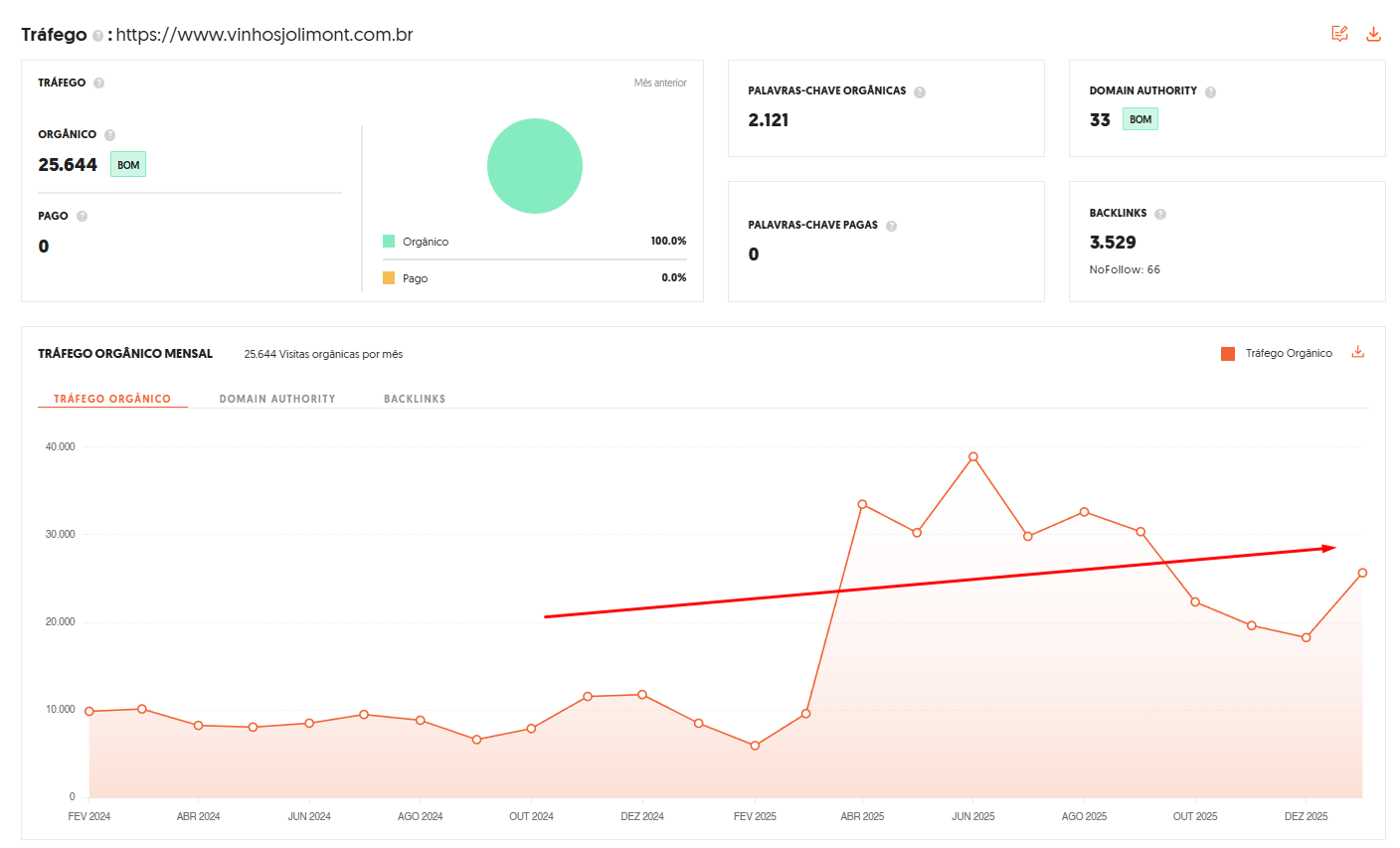
Task: Click the green Orgânico legend swatch
Action: 389,242
